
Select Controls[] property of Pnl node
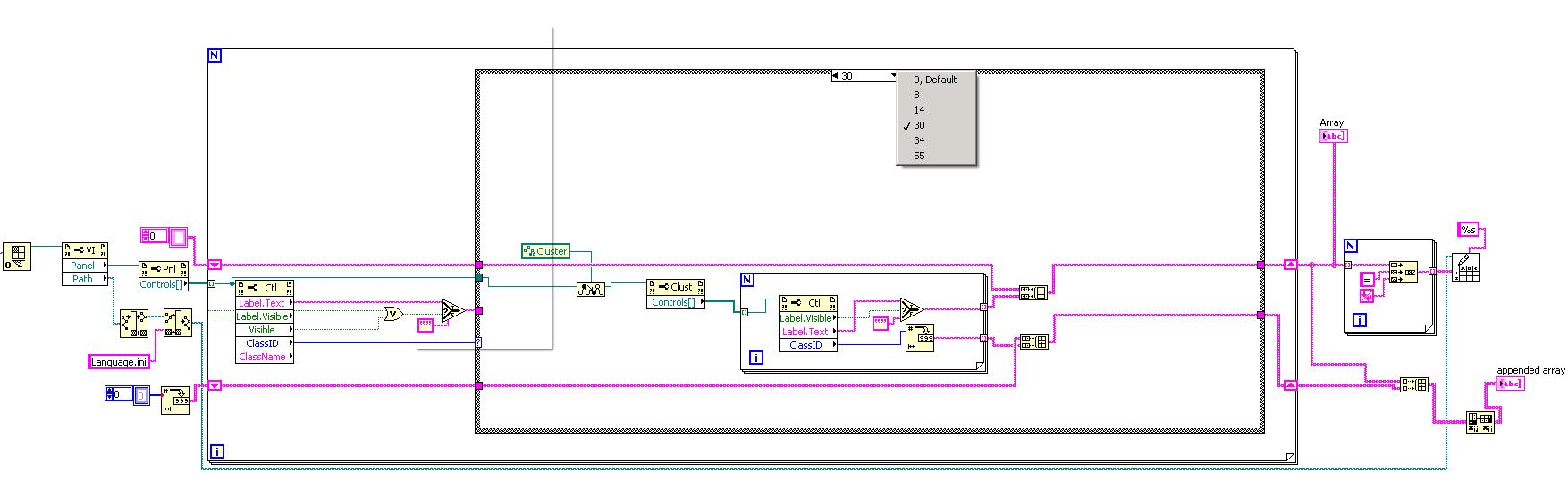point(164,284)
